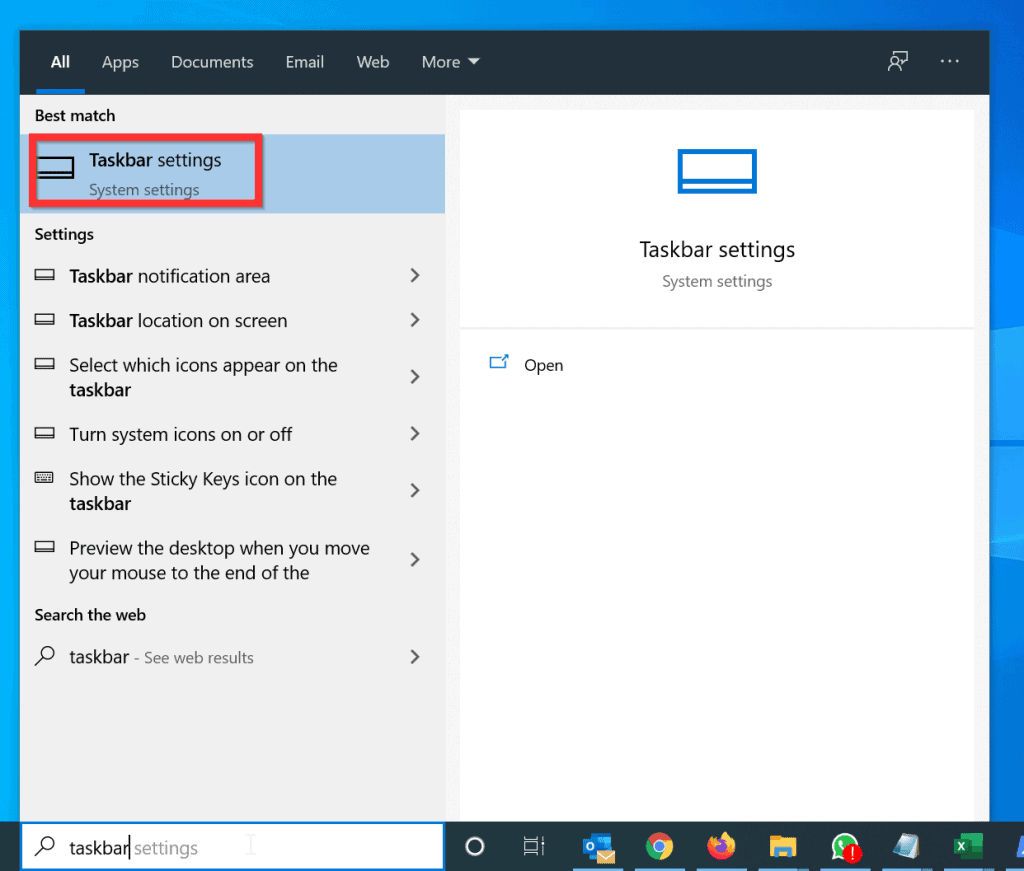Select Taskbar location on screen
1024x871 pixels.
point(180,320)
